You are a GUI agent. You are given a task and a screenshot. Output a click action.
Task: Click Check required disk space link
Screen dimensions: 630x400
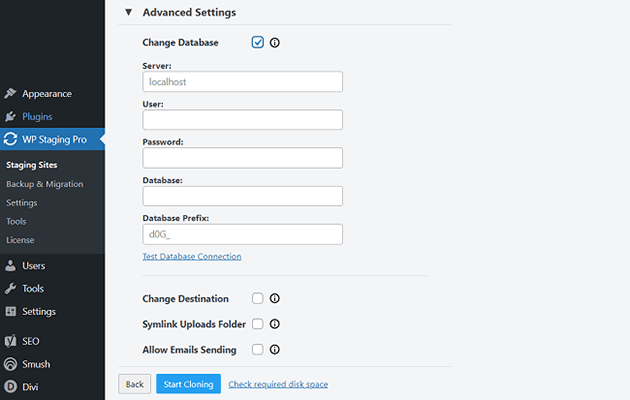click(278, 384)
